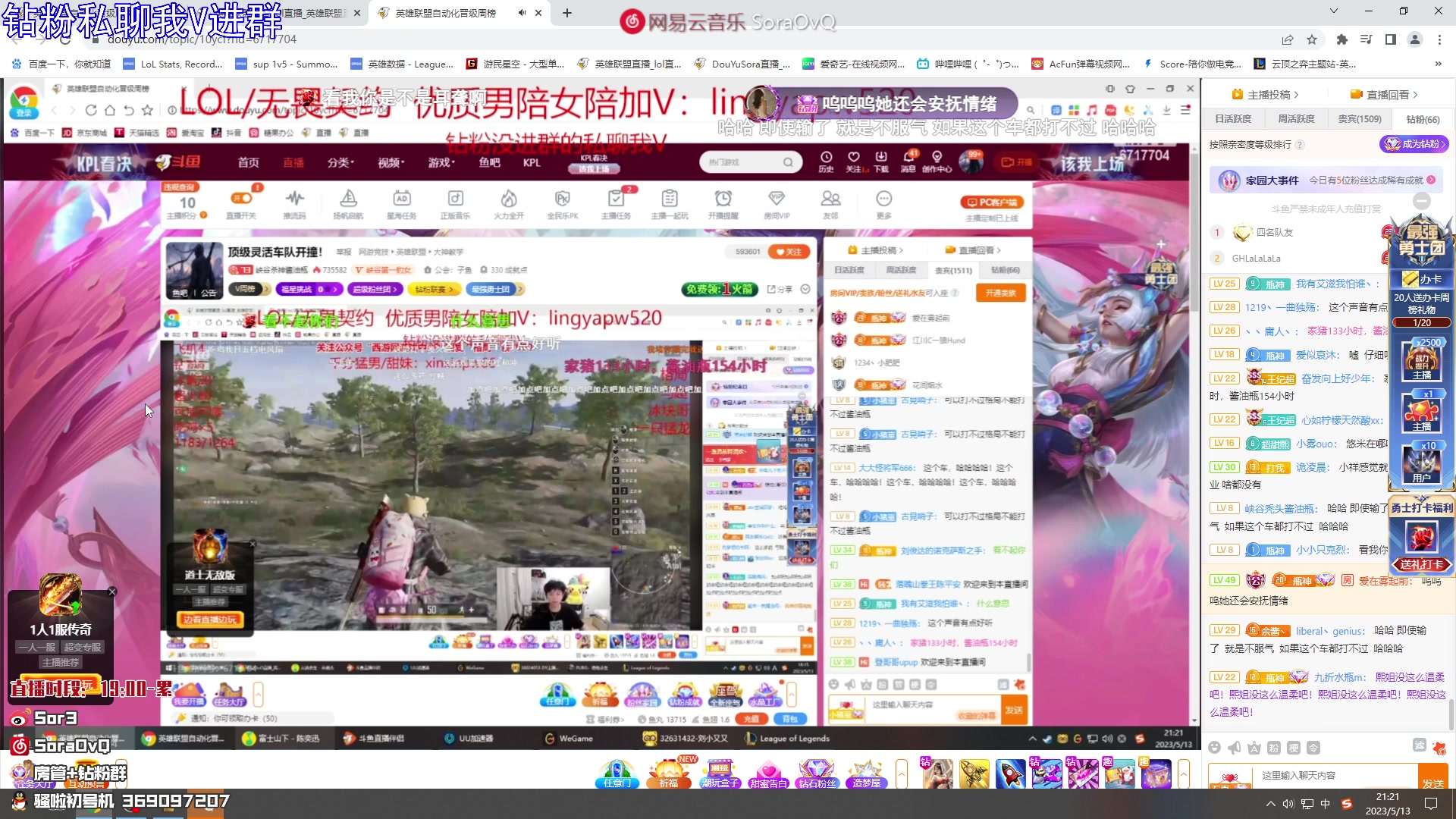
Task: Select the golden plane gift
Action: tap(974, 773)
